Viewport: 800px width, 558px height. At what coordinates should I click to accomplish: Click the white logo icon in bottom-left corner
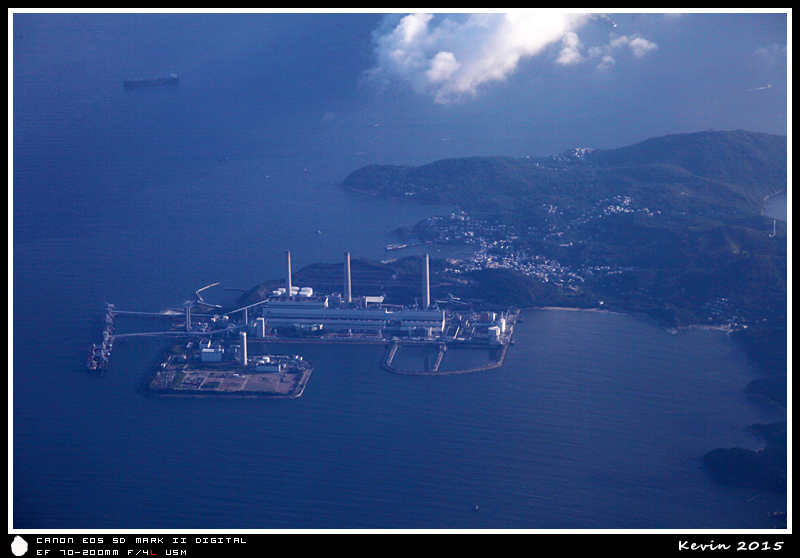20,545
